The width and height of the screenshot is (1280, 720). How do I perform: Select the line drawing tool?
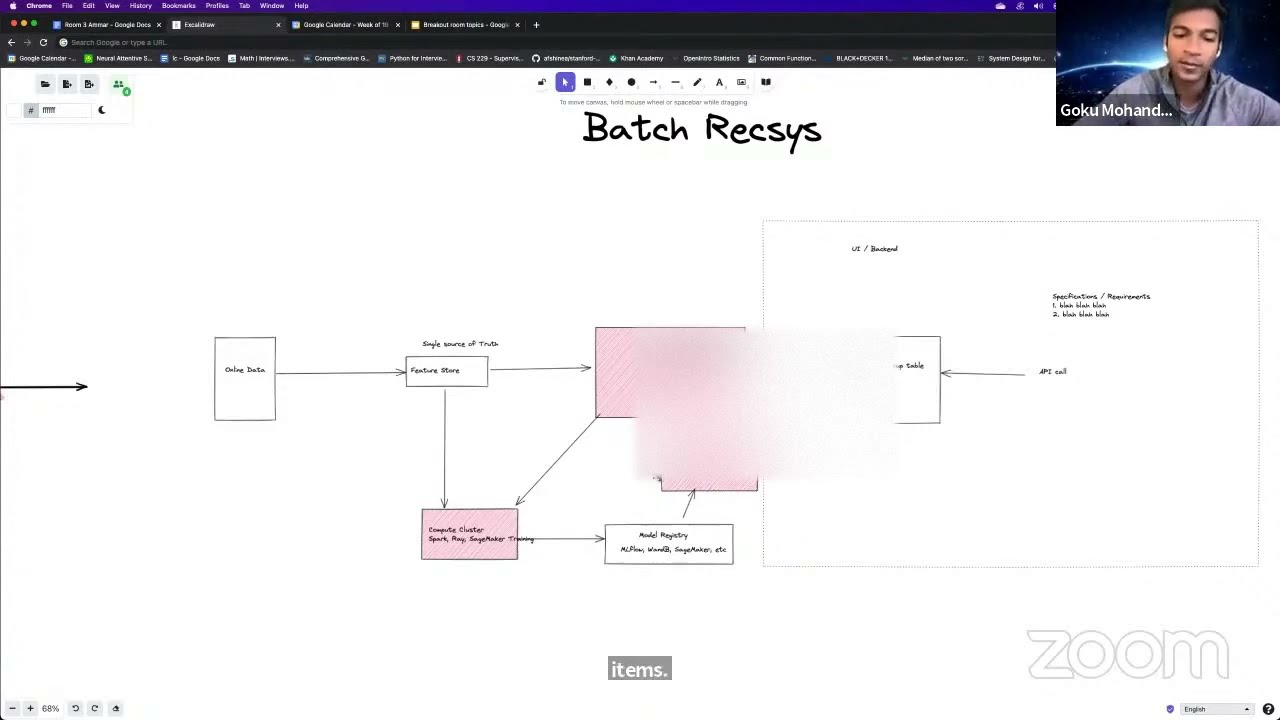(x=675, y=82)
